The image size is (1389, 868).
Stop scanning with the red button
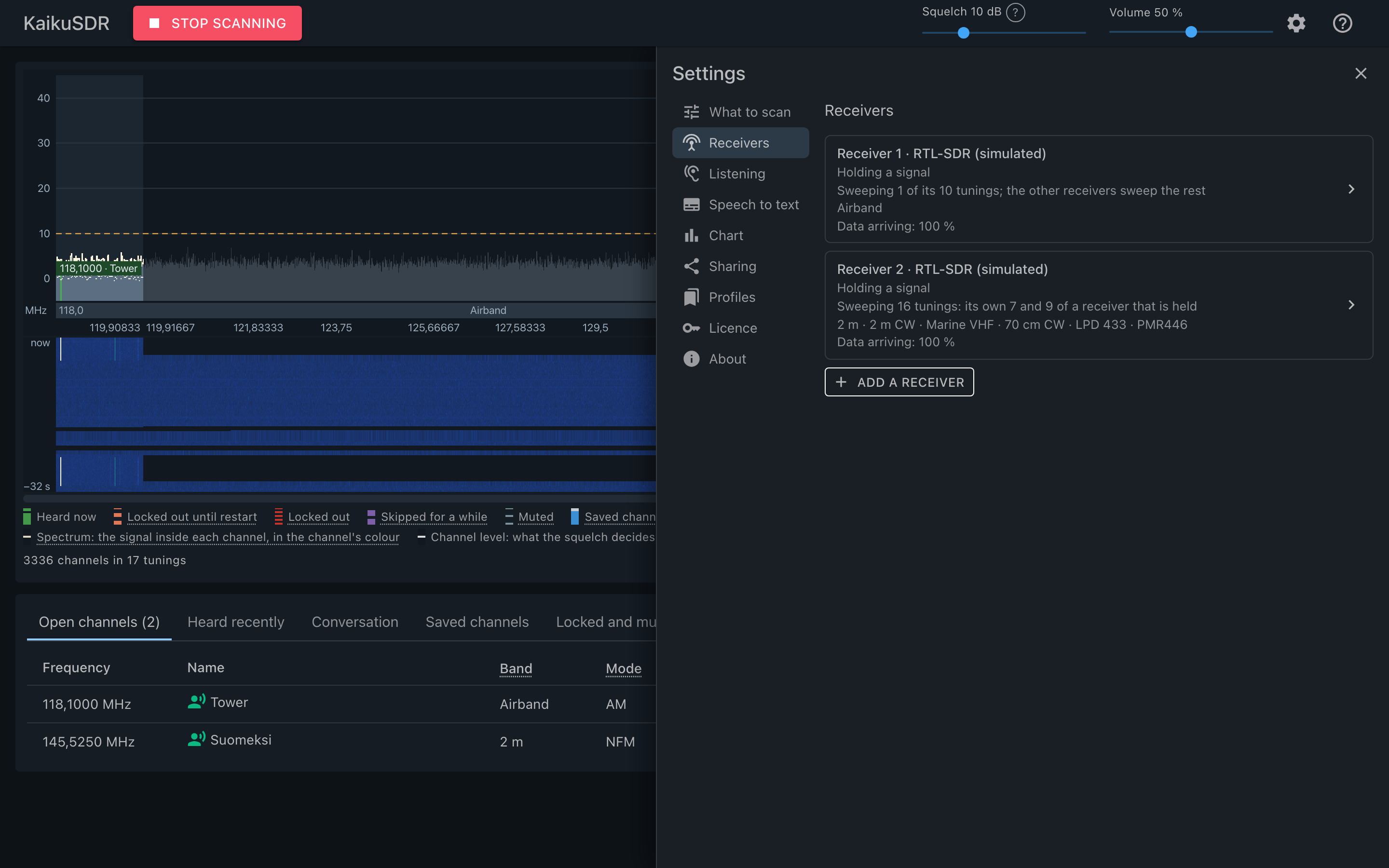[218, 24]
